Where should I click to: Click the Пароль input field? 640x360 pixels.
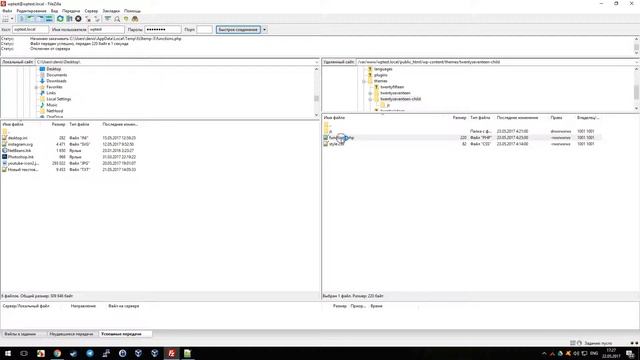click(x=163, y=29)
